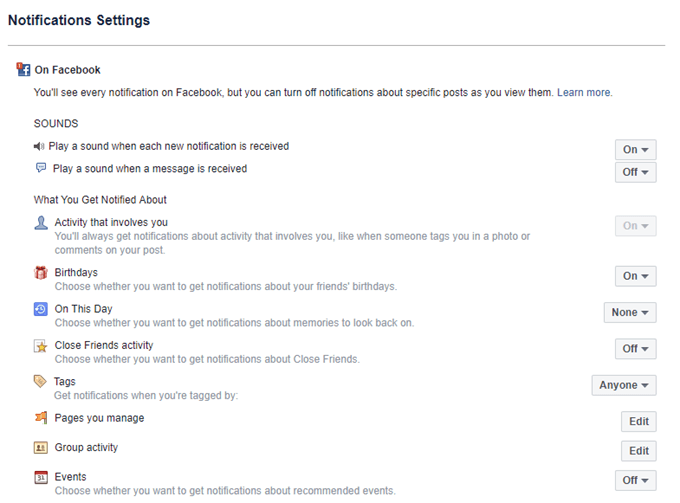Image resolution: width=680 pixels, height=503 pixels.
Task: Edit Pages you manage notifications
Action: [x=639, y=421]
